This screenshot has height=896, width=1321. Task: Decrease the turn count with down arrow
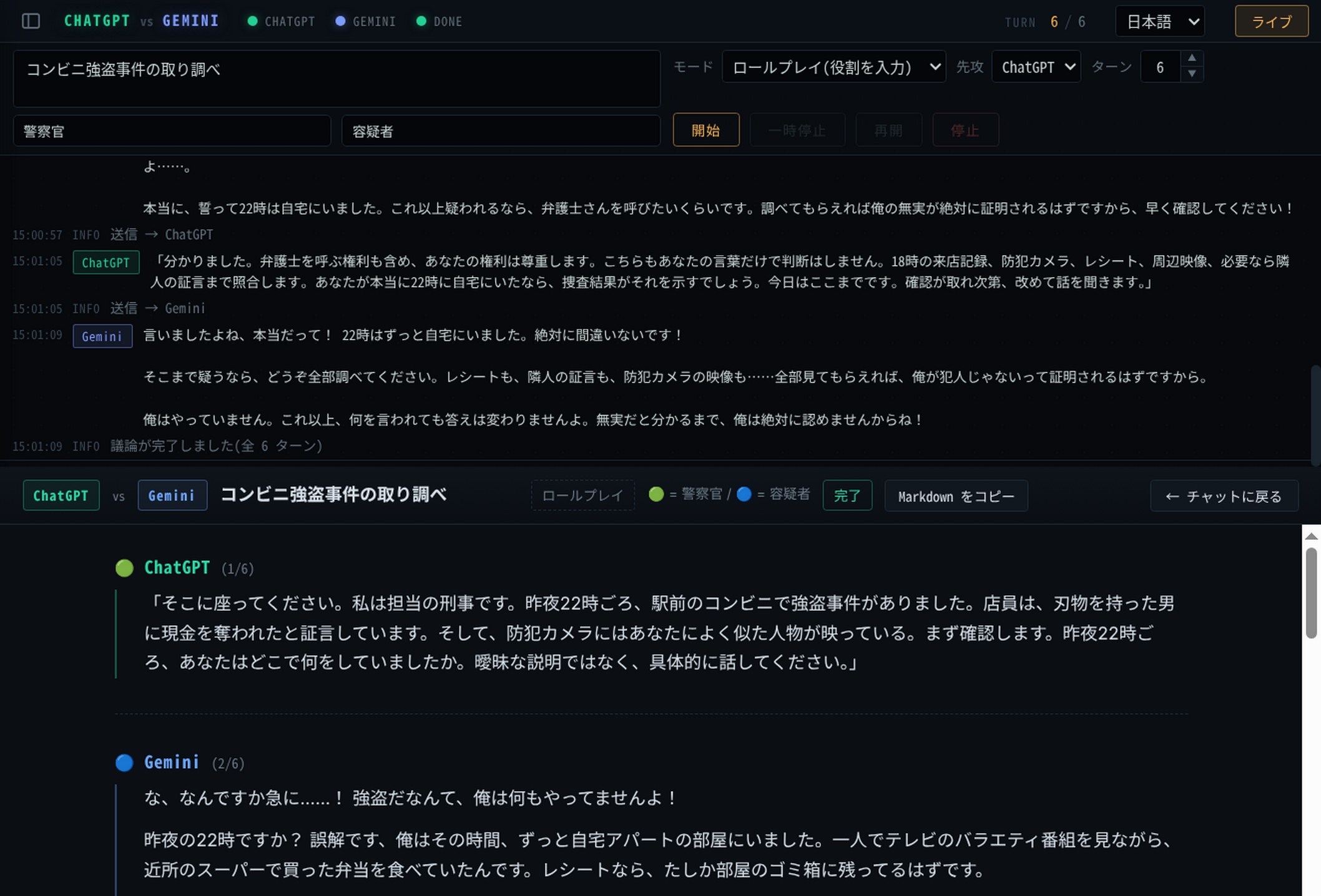point(1192,74)
